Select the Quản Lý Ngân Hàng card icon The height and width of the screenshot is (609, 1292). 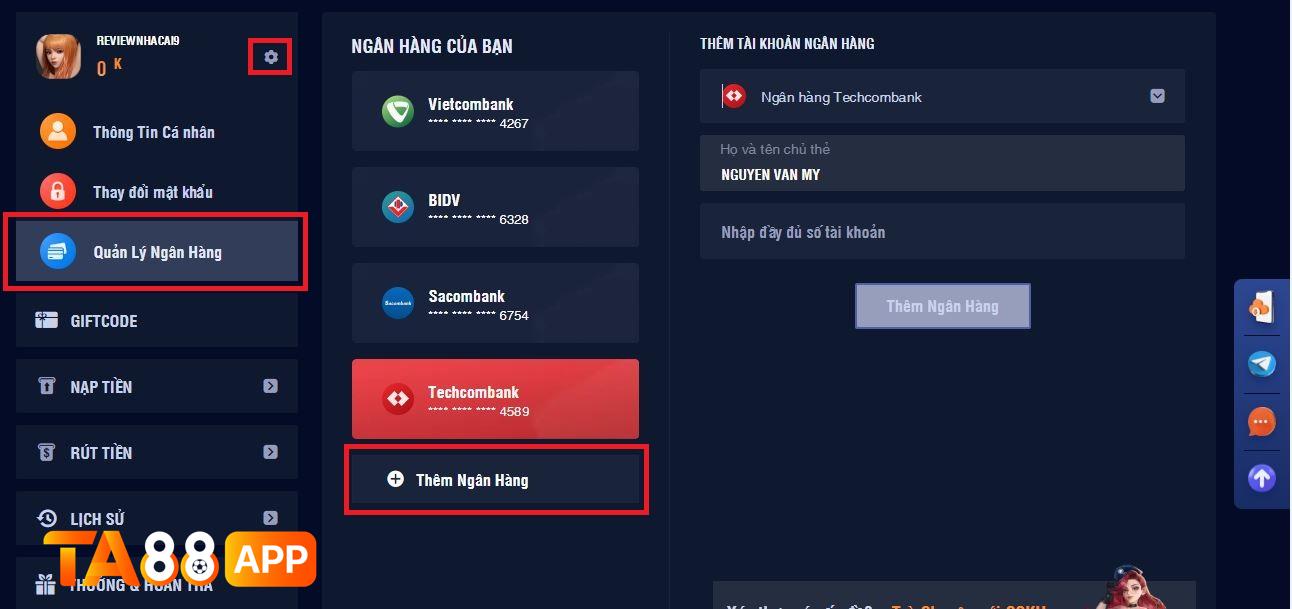[57, 251]
